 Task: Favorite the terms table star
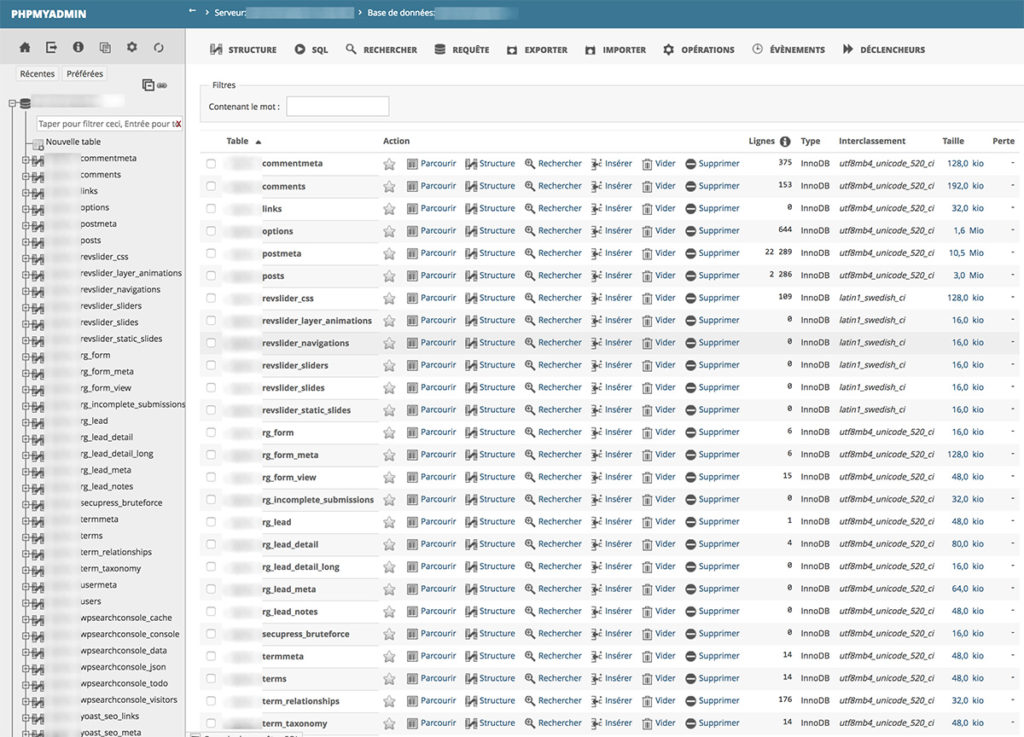[389, 679]
